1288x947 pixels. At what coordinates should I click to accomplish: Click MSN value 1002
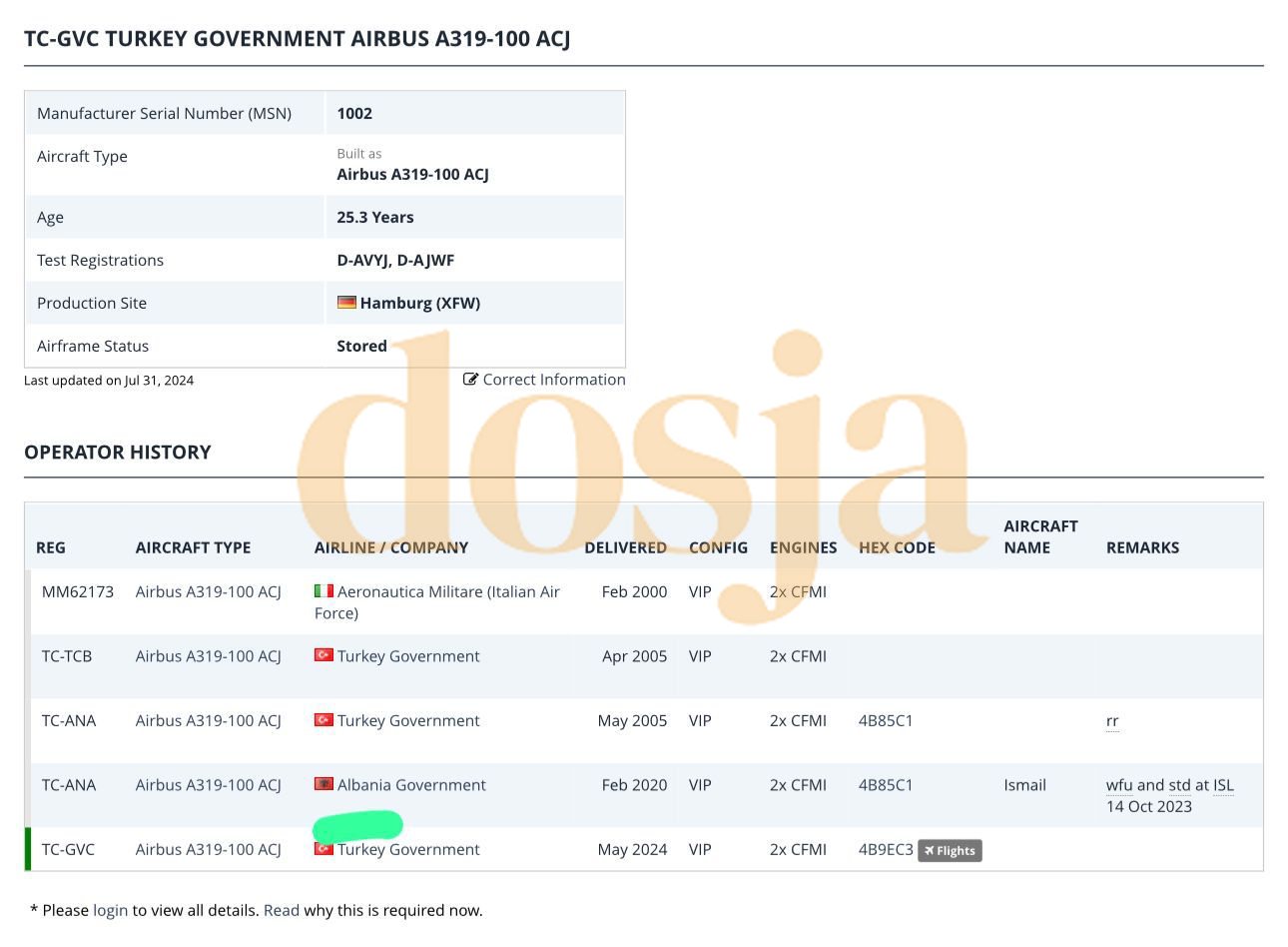click(x=354, y=113)
